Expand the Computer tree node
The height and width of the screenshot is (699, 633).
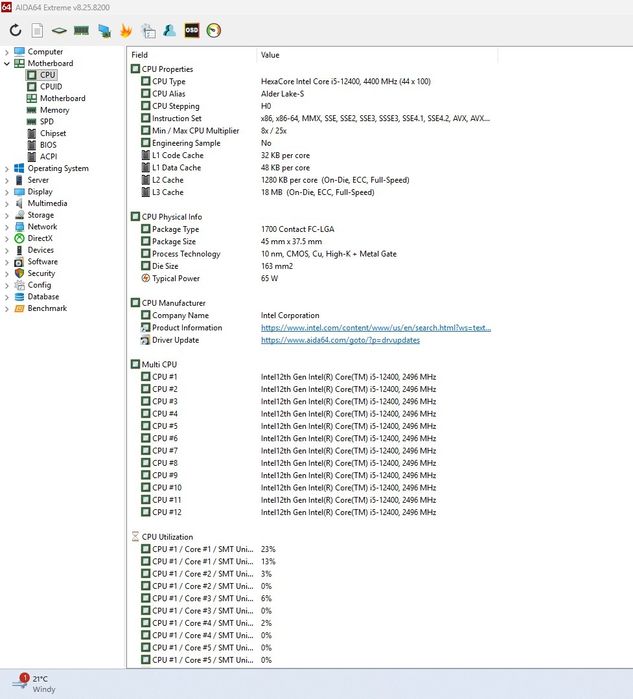[7, 52]
